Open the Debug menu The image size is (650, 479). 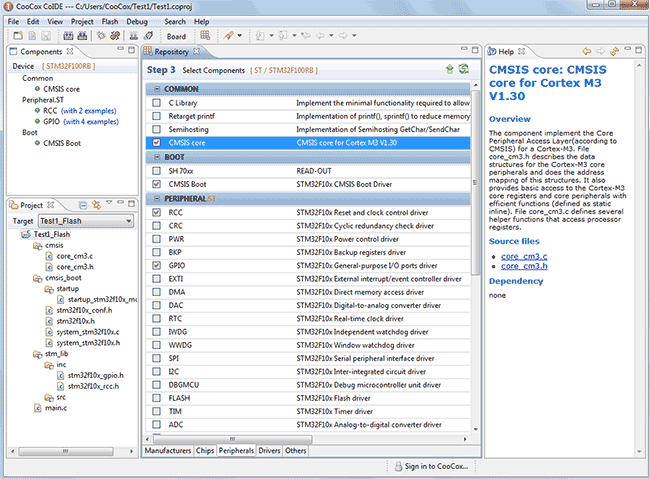[x=137, y=22]
